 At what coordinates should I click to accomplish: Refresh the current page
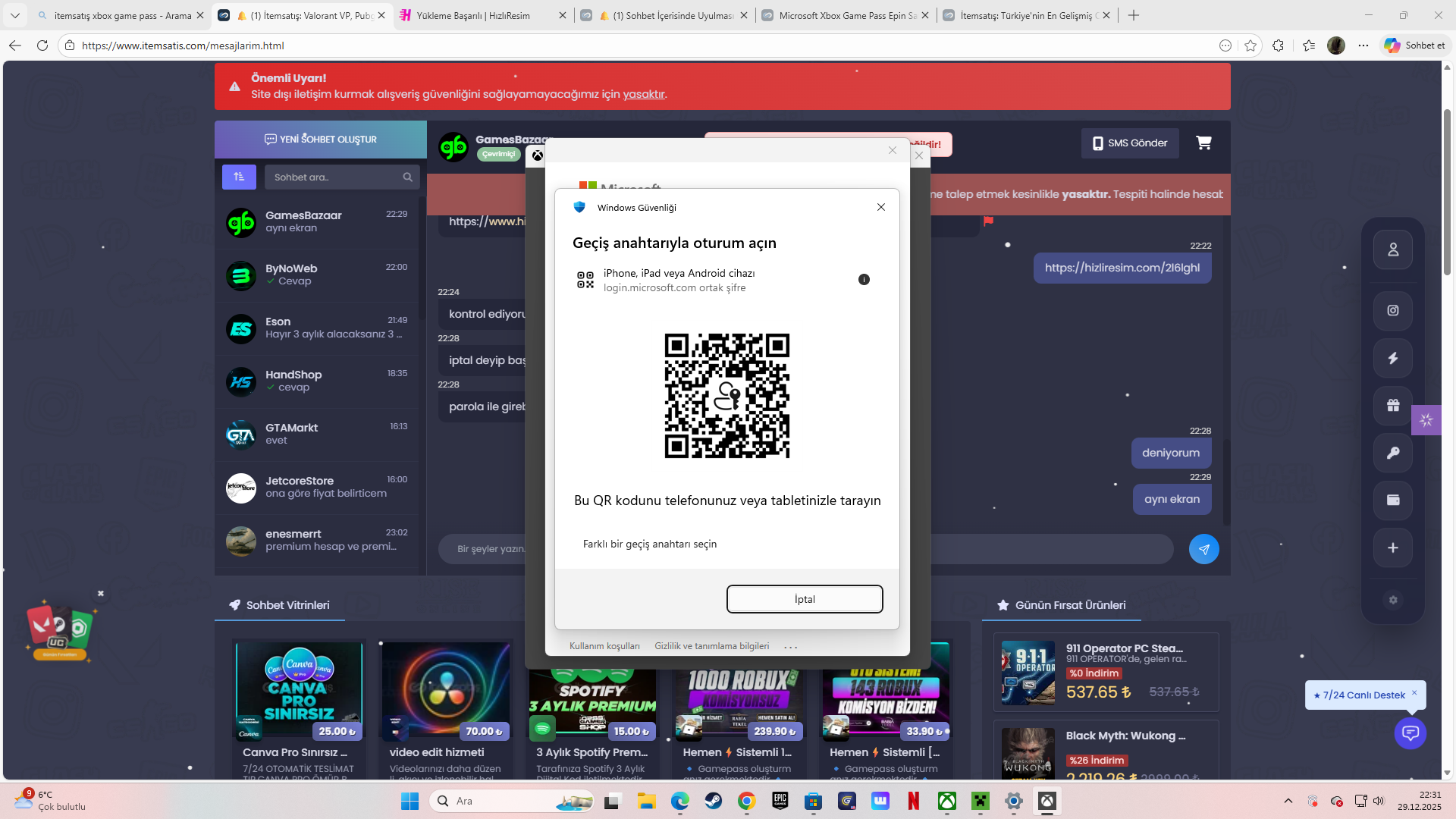pyautogui.click(x=42, y=45)
